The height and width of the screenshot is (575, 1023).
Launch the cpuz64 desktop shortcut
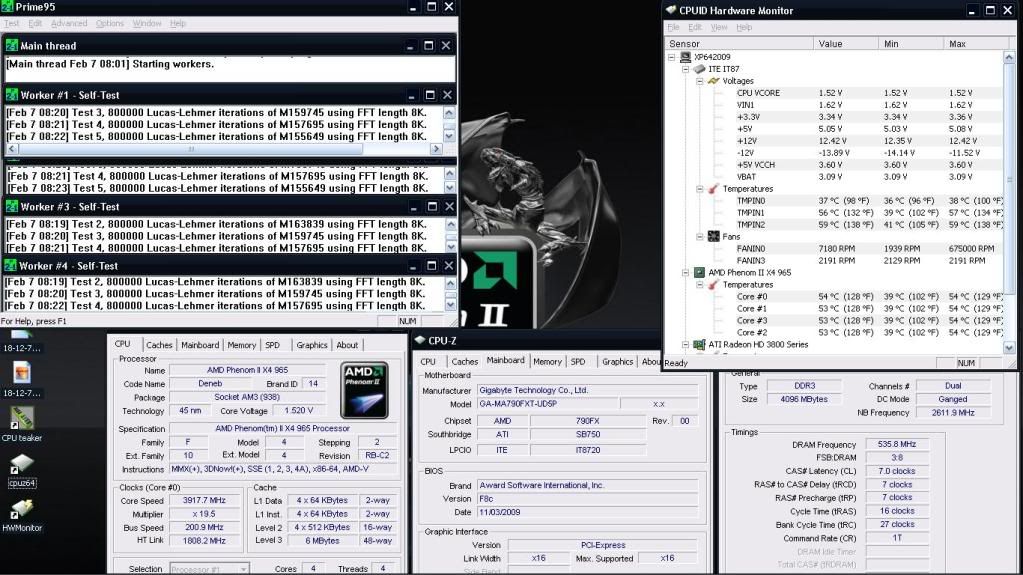[x=21, y=464]
